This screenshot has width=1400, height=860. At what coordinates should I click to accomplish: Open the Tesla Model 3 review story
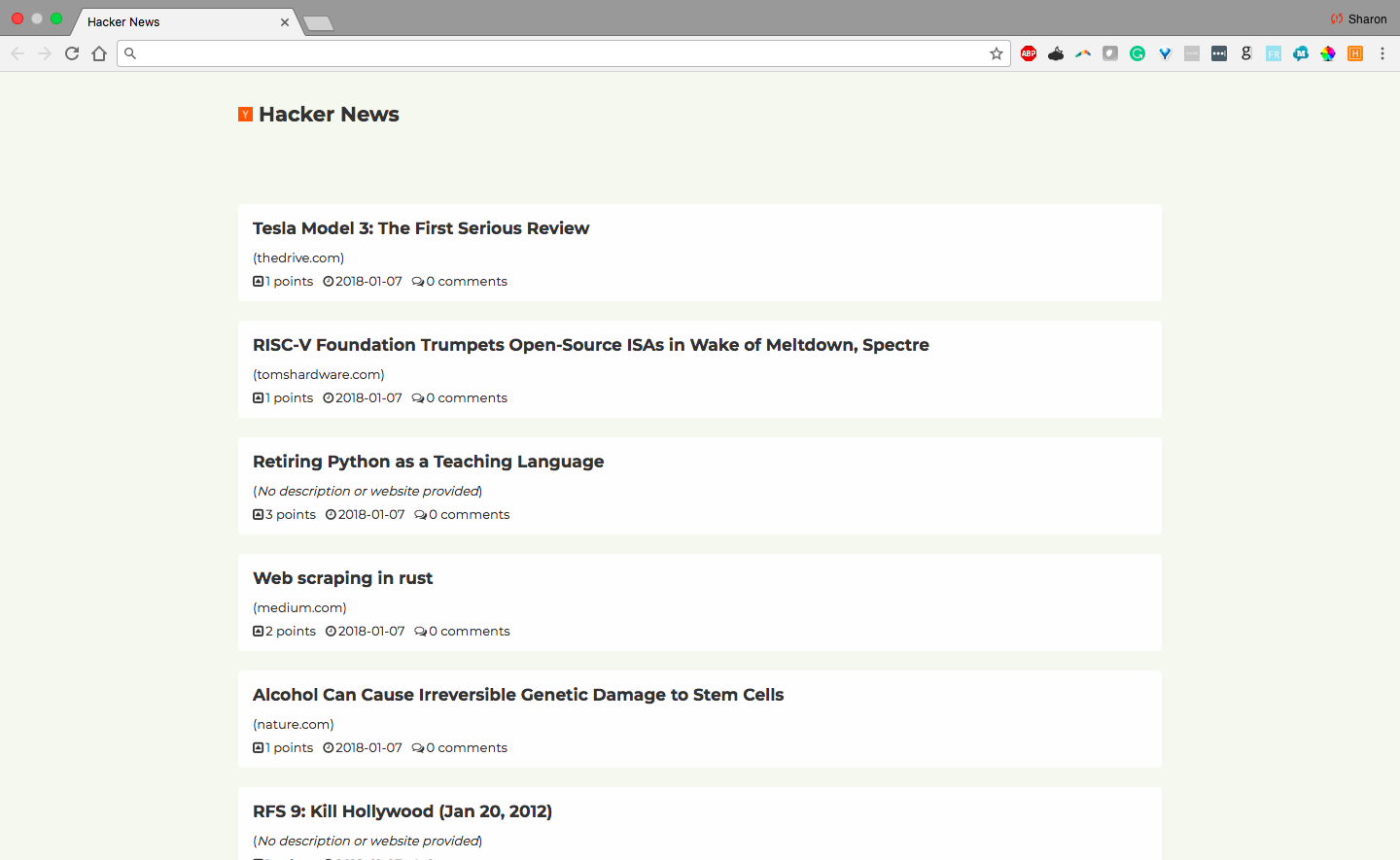421,228
